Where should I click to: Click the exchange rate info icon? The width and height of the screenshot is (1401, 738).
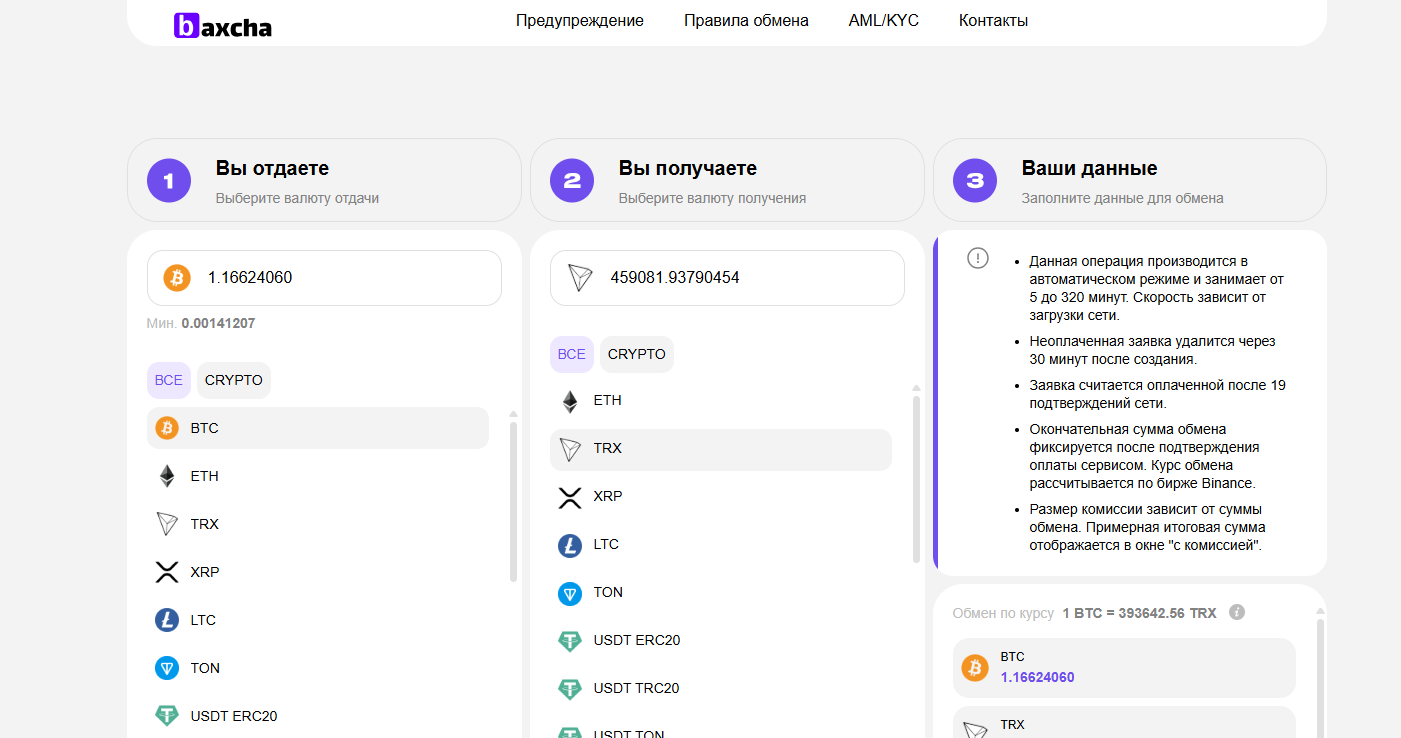(x=1236, y=612)
